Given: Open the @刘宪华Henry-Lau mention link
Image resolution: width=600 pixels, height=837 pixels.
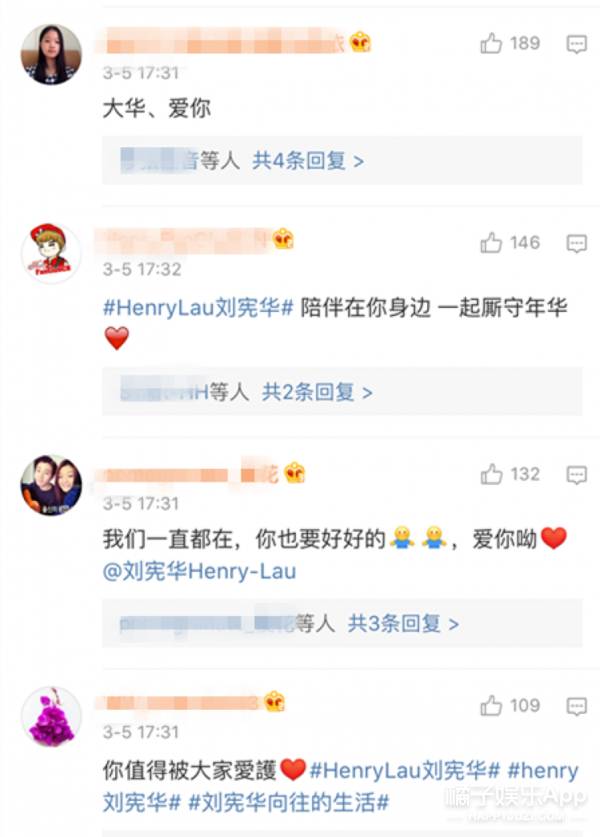Looking at the screenshot, I should tap(199, 572).
